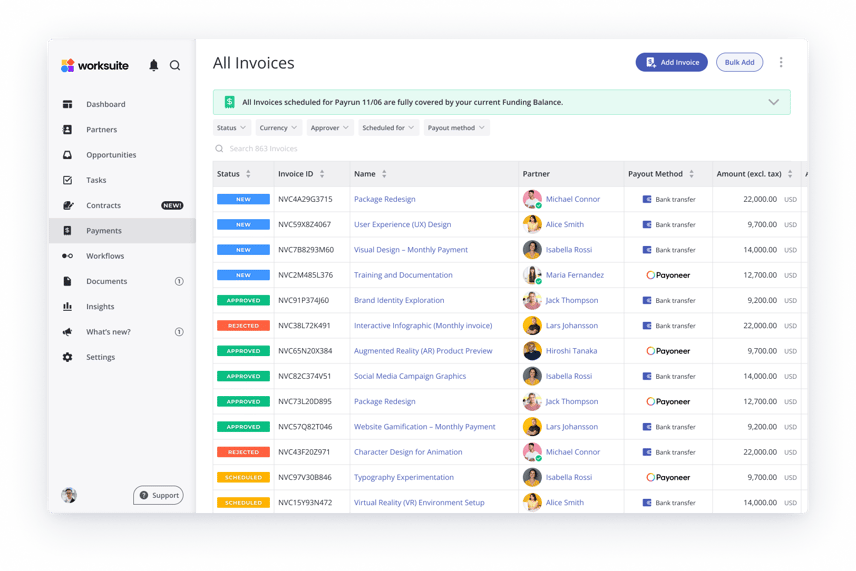The height and width of the screenshot is (571, 856).
Task: Open the Status filter dropdown
Action: click(232, 128)
